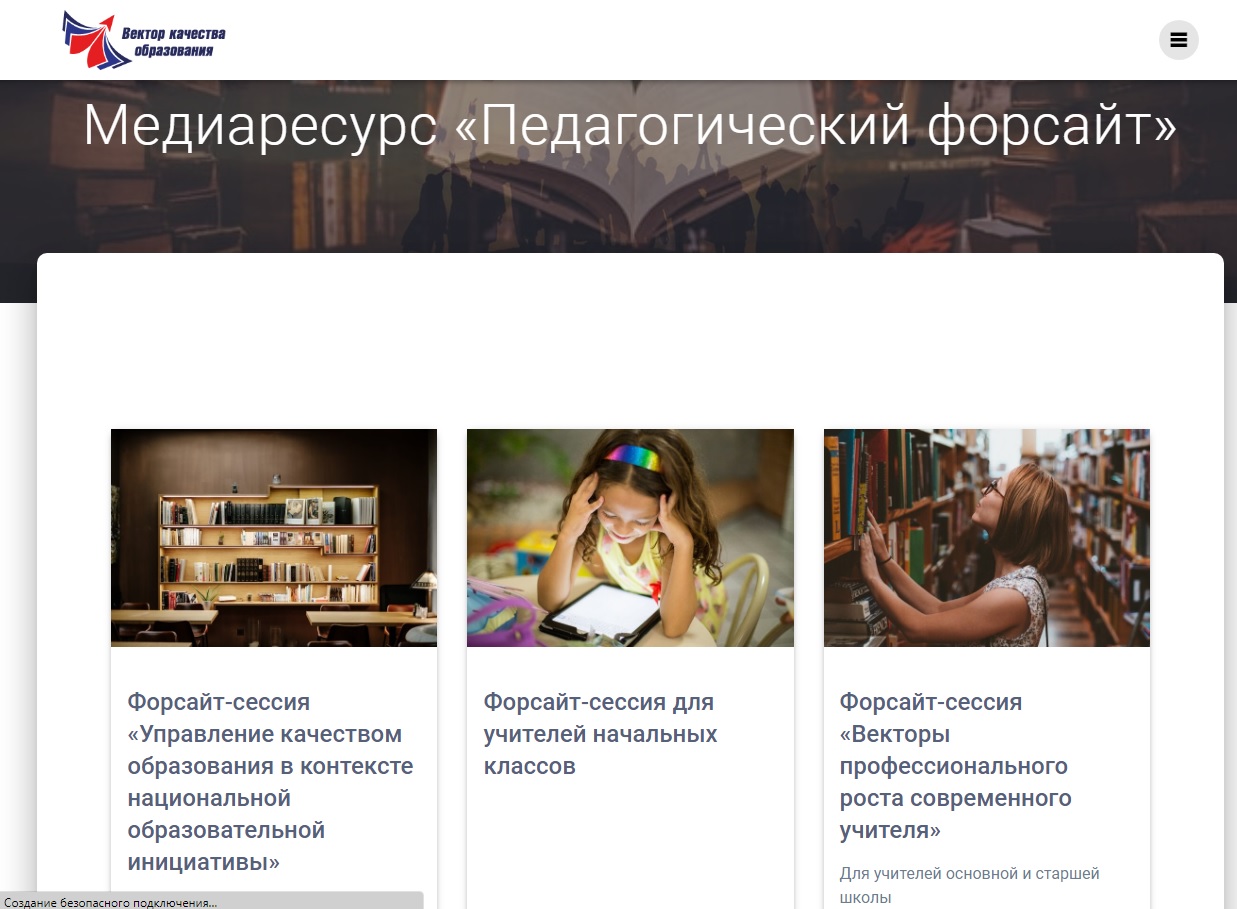Open the girl with tablet thumbnail

630,537
